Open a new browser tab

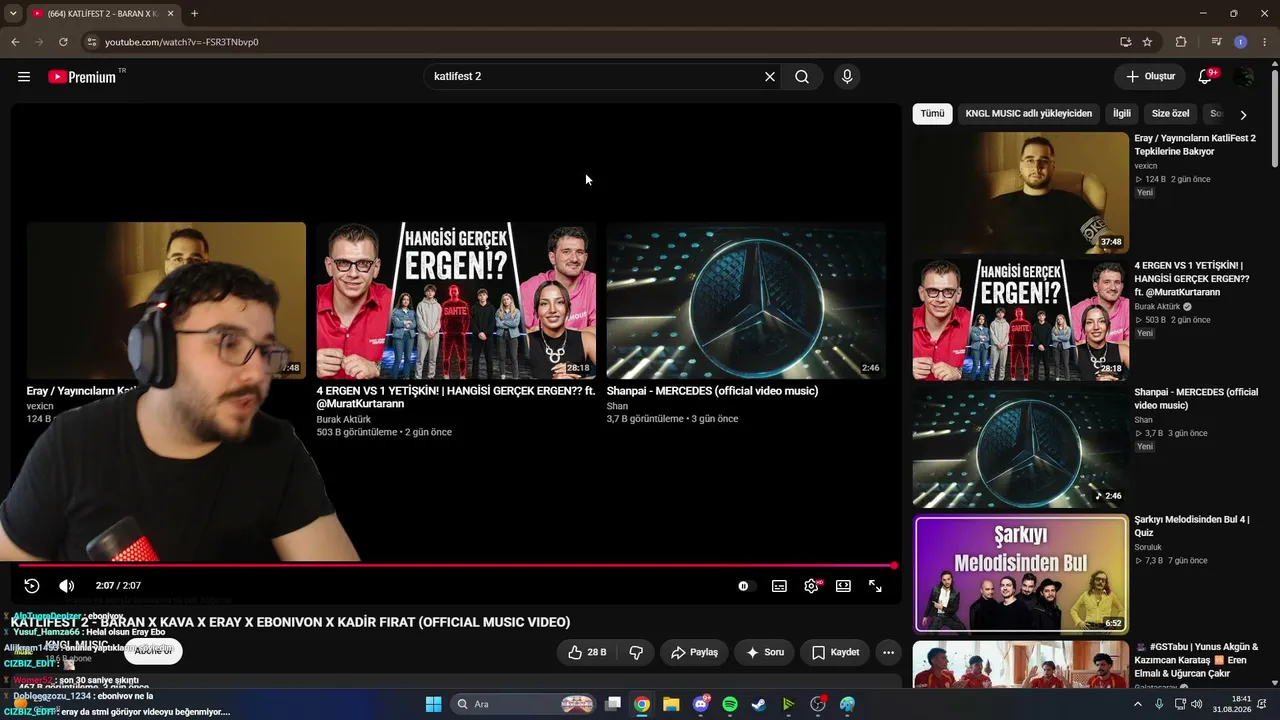click(194, 14)
